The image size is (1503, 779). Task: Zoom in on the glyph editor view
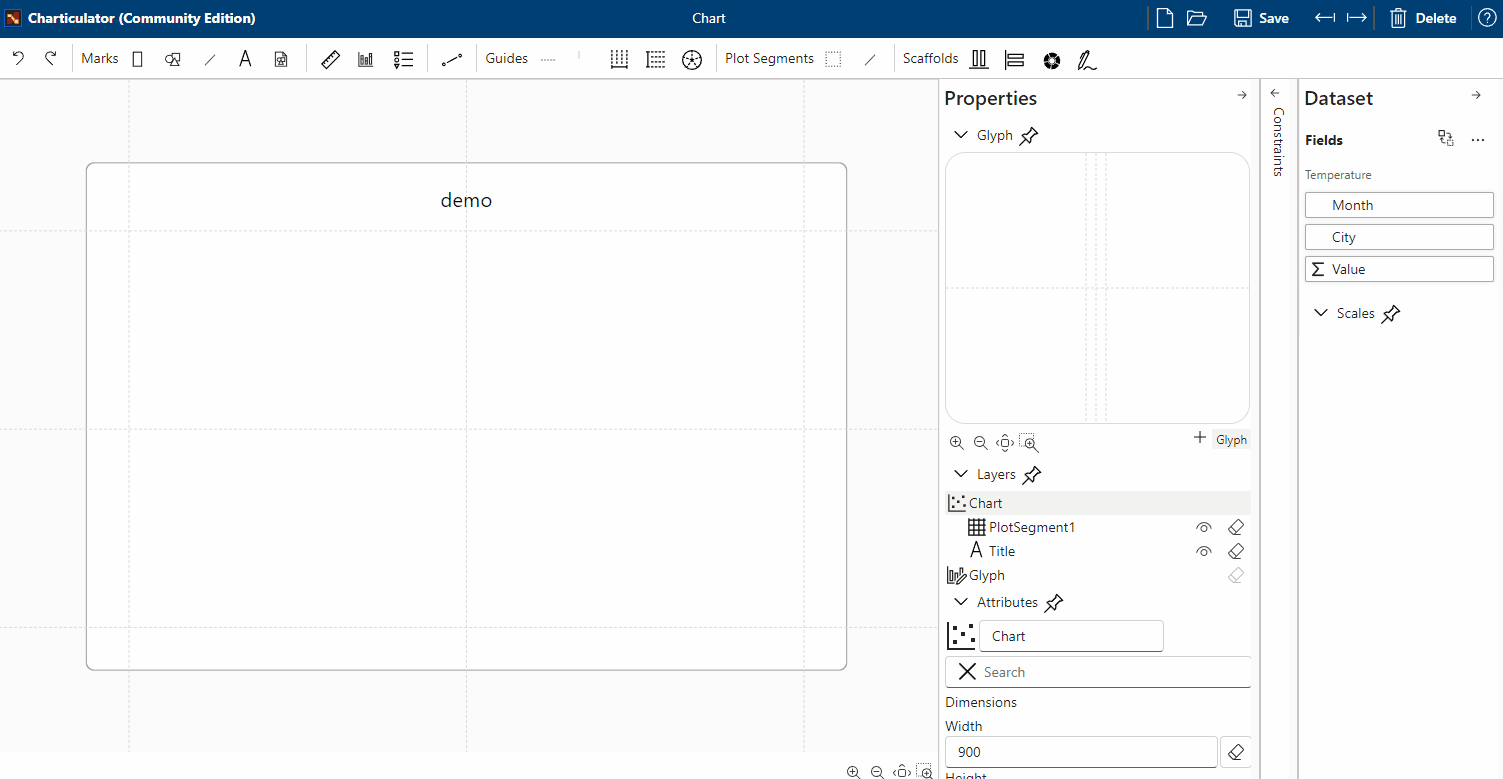[x=956, y=442]
